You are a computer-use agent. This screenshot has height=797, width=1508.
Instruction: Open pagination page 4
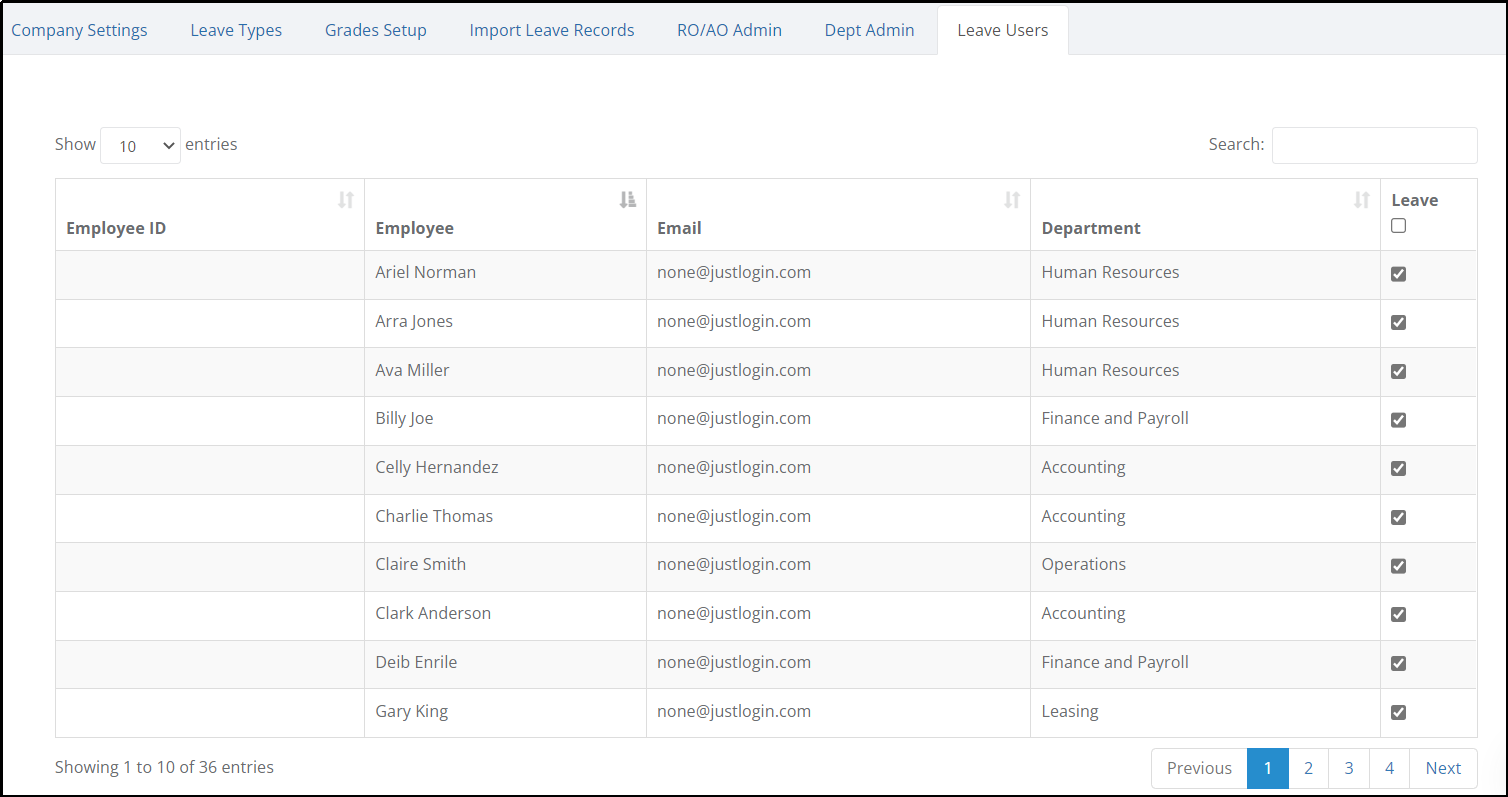1390,768
